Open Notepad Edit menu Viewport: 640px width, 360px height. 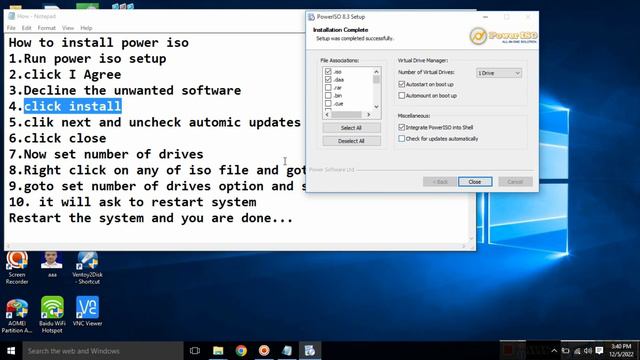point(27,28)
